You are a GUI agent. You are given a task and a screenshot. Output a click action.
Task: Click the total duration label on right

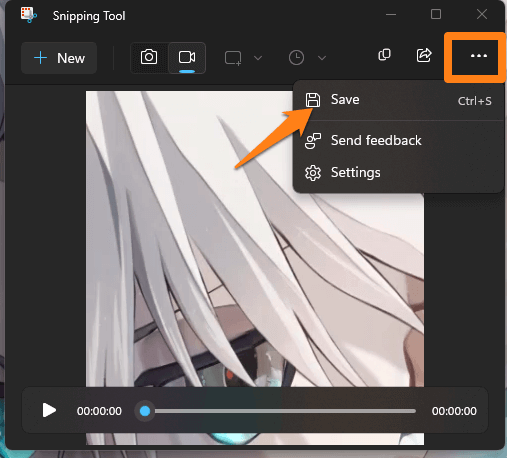(454, 411)
